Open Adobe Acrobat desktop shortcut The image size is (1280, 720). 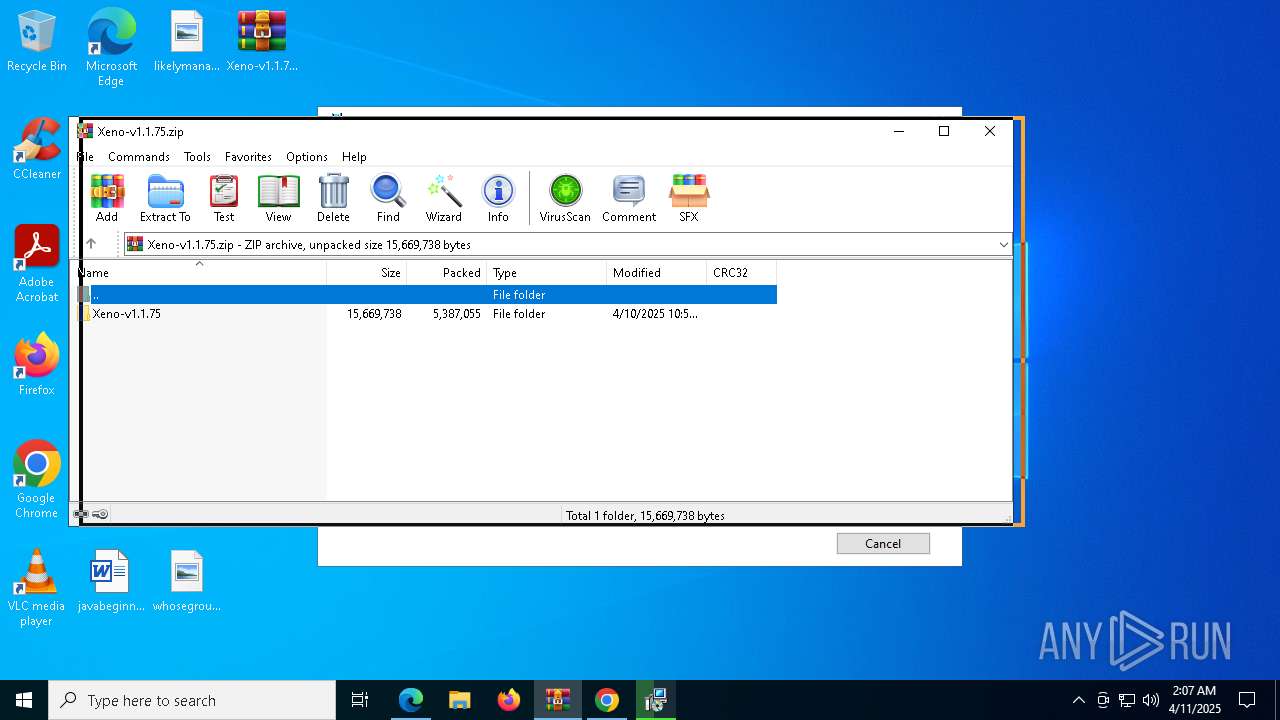pos(37,264)
